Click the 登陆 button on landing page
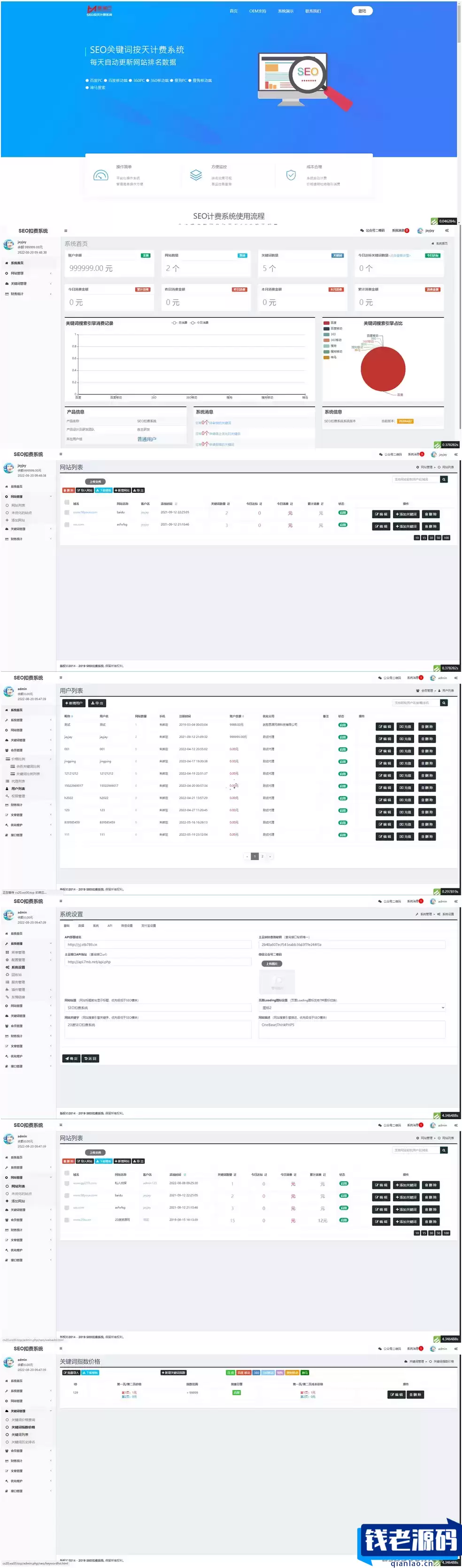462x1568 pixels. point(362,11)
